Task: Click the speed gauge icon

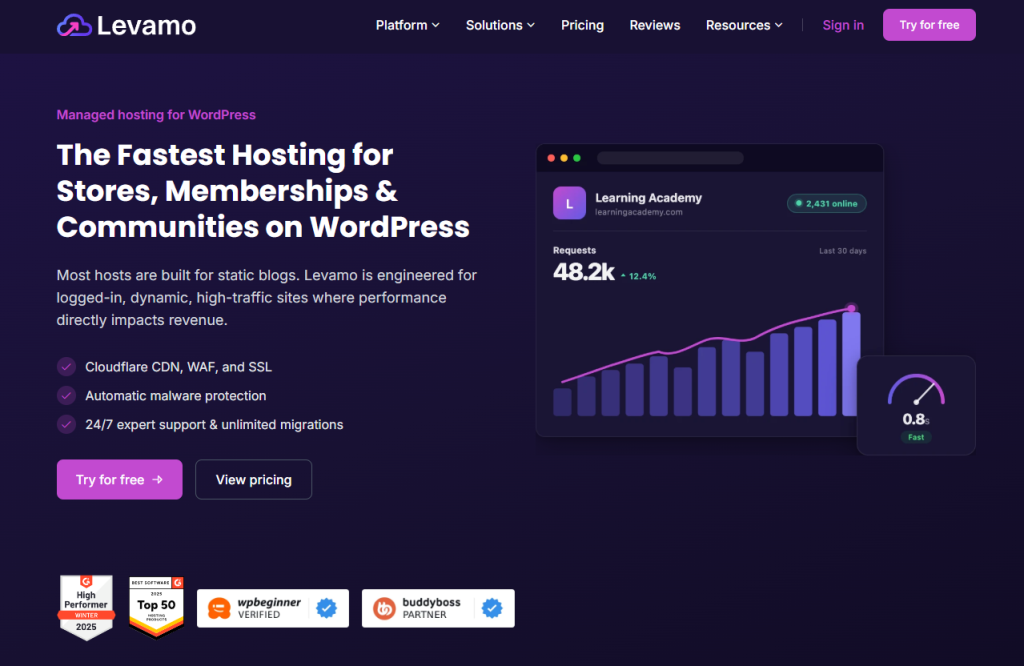Action: [x=916, y=390]
